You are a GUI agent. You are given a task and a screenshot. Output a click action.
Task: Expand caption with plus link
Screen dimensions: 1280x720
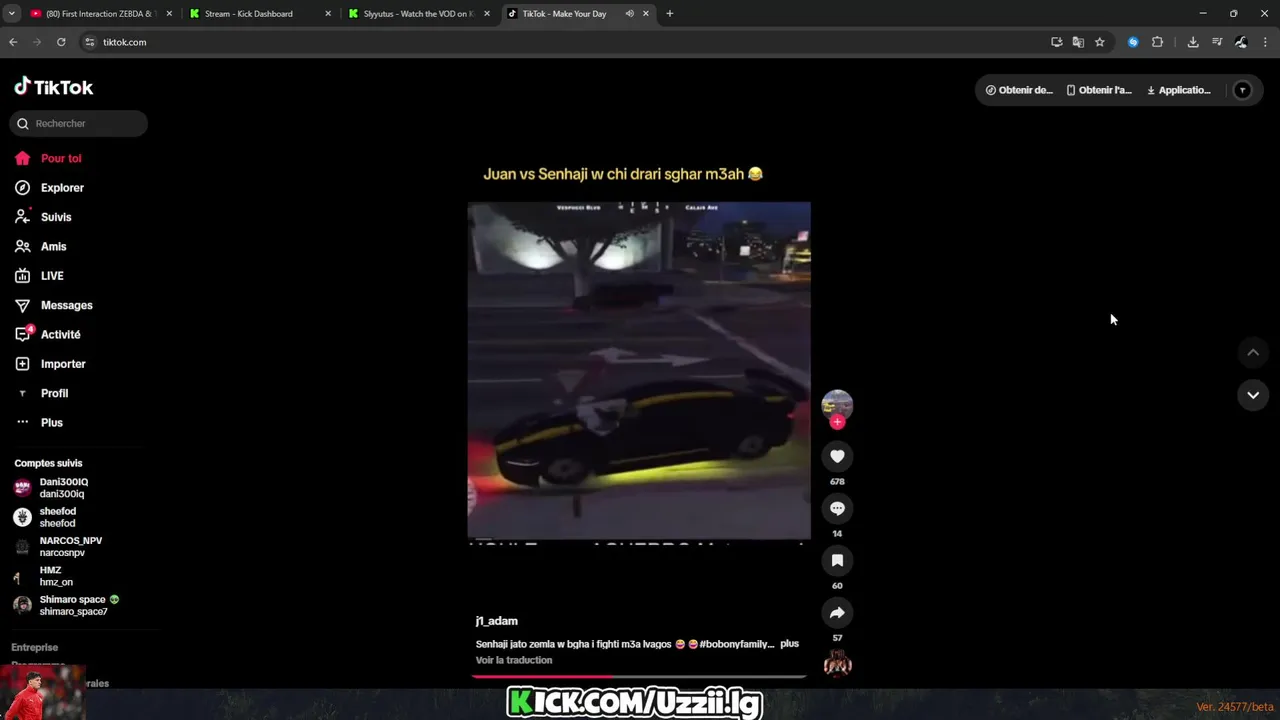pyautogui.click(x=789, y=644)
